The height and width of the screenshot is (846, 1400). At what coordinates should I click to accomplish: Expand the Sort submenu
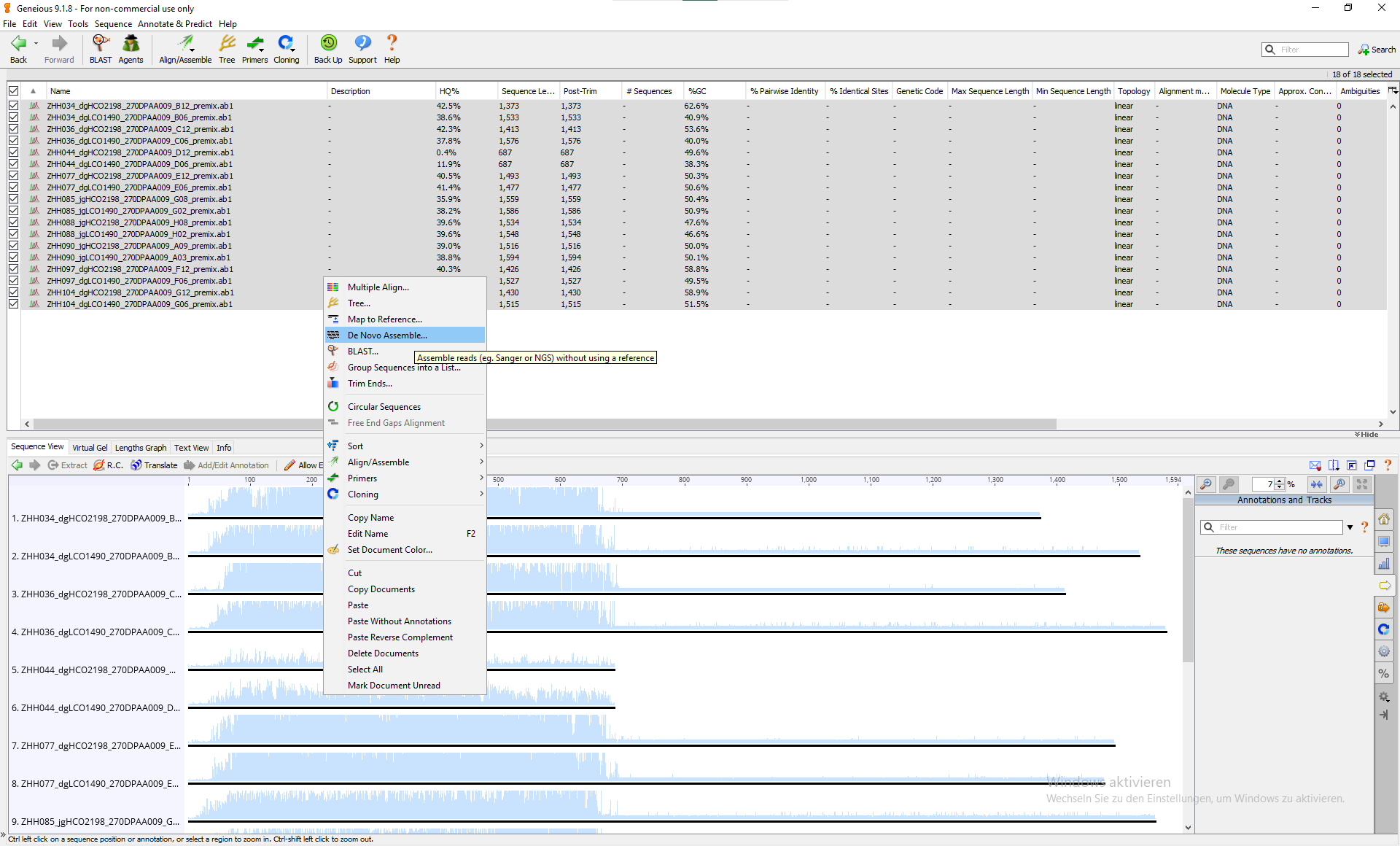coord(405,446)
